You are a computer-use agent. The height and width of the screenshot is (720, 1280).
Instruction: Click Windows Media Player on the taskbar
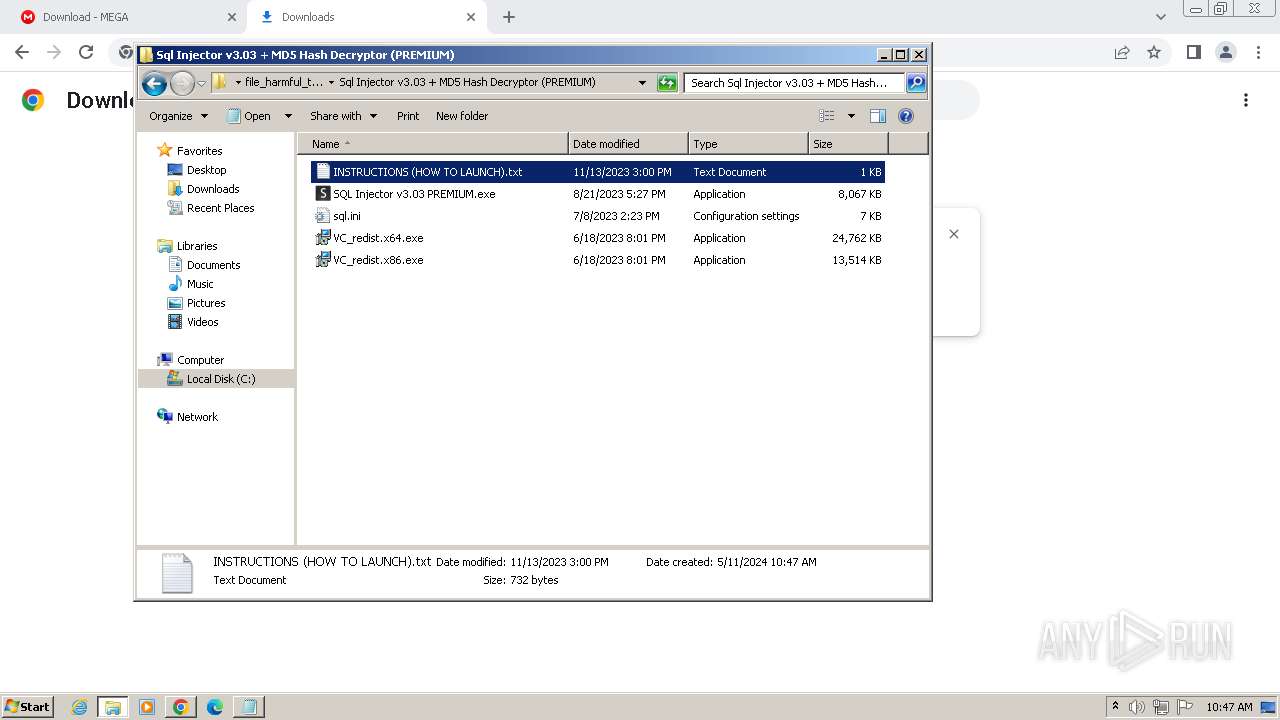point(147,707)
